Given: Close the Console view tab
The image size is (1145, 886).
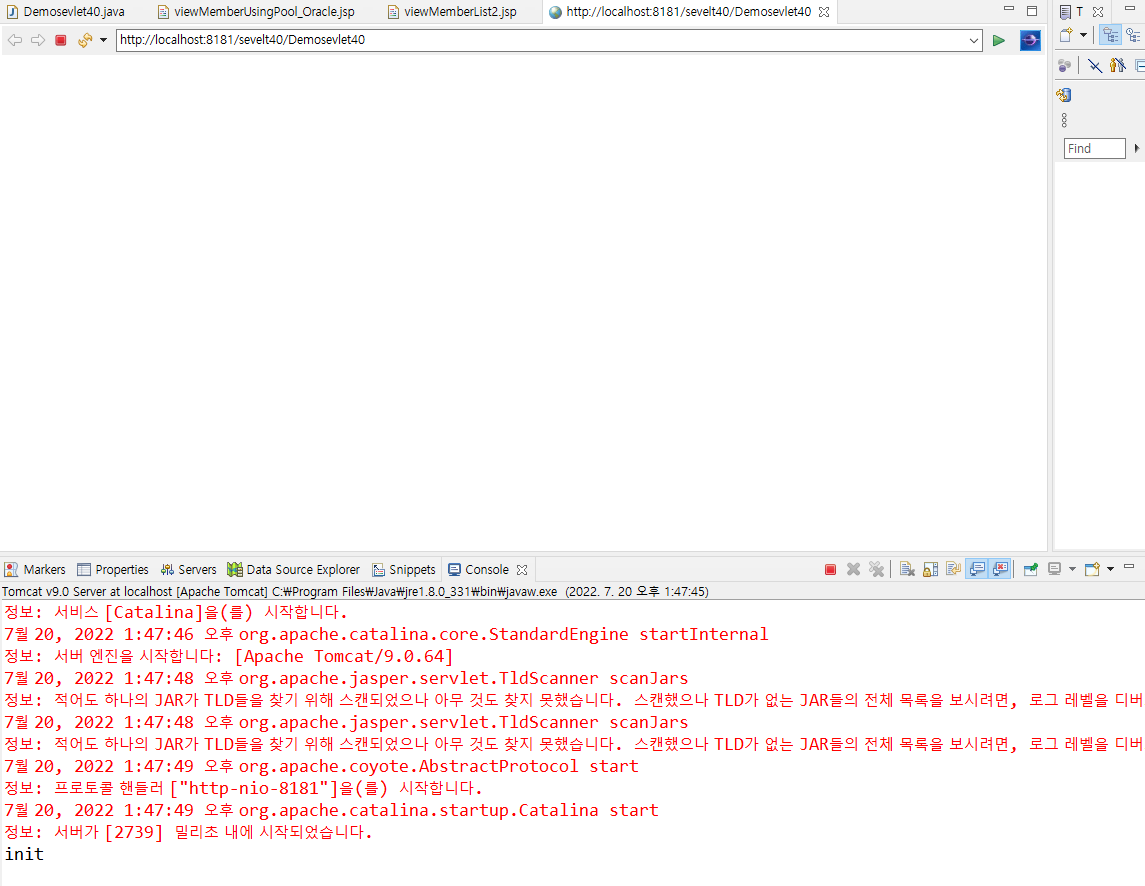Looking at the screenshot, I should pos(522,570).
